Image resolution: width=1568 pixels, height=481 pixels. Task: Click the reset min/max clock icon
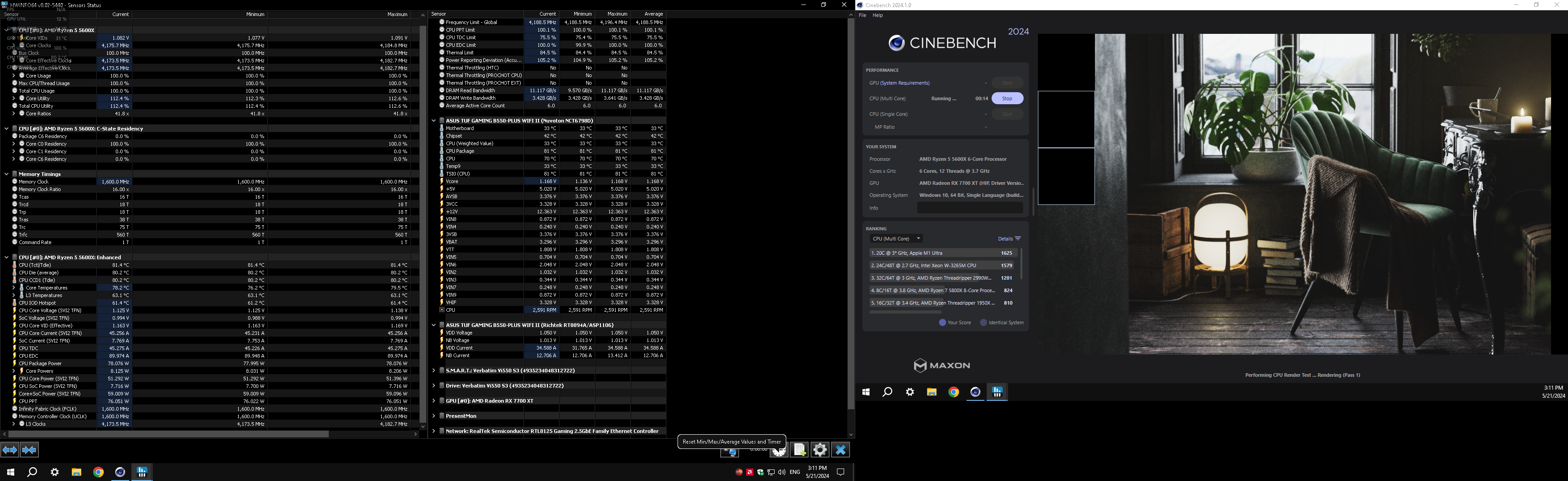pyautogui.click(x=779, y=452)
